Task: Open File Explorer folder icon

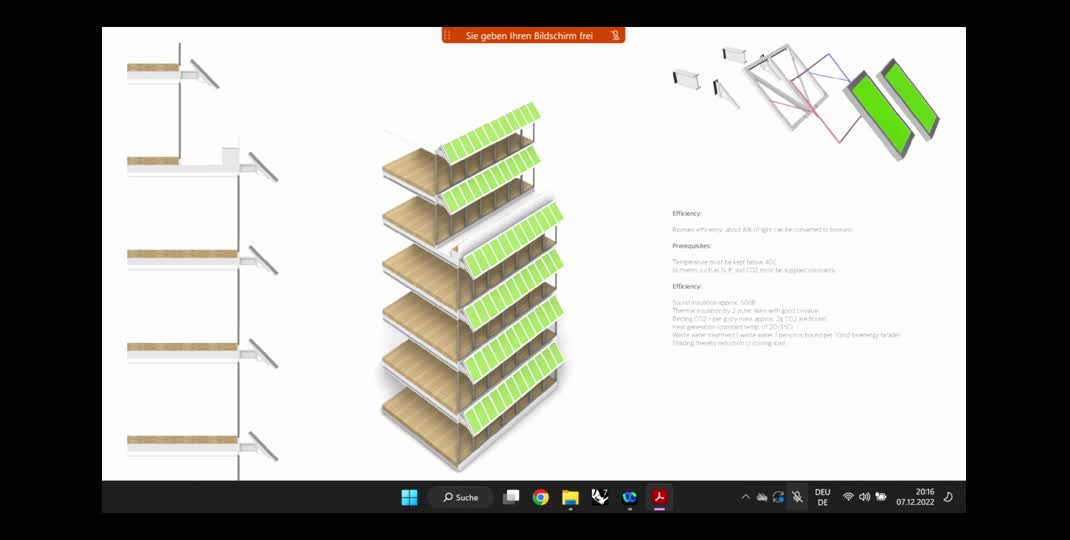Action: point(570,497)
